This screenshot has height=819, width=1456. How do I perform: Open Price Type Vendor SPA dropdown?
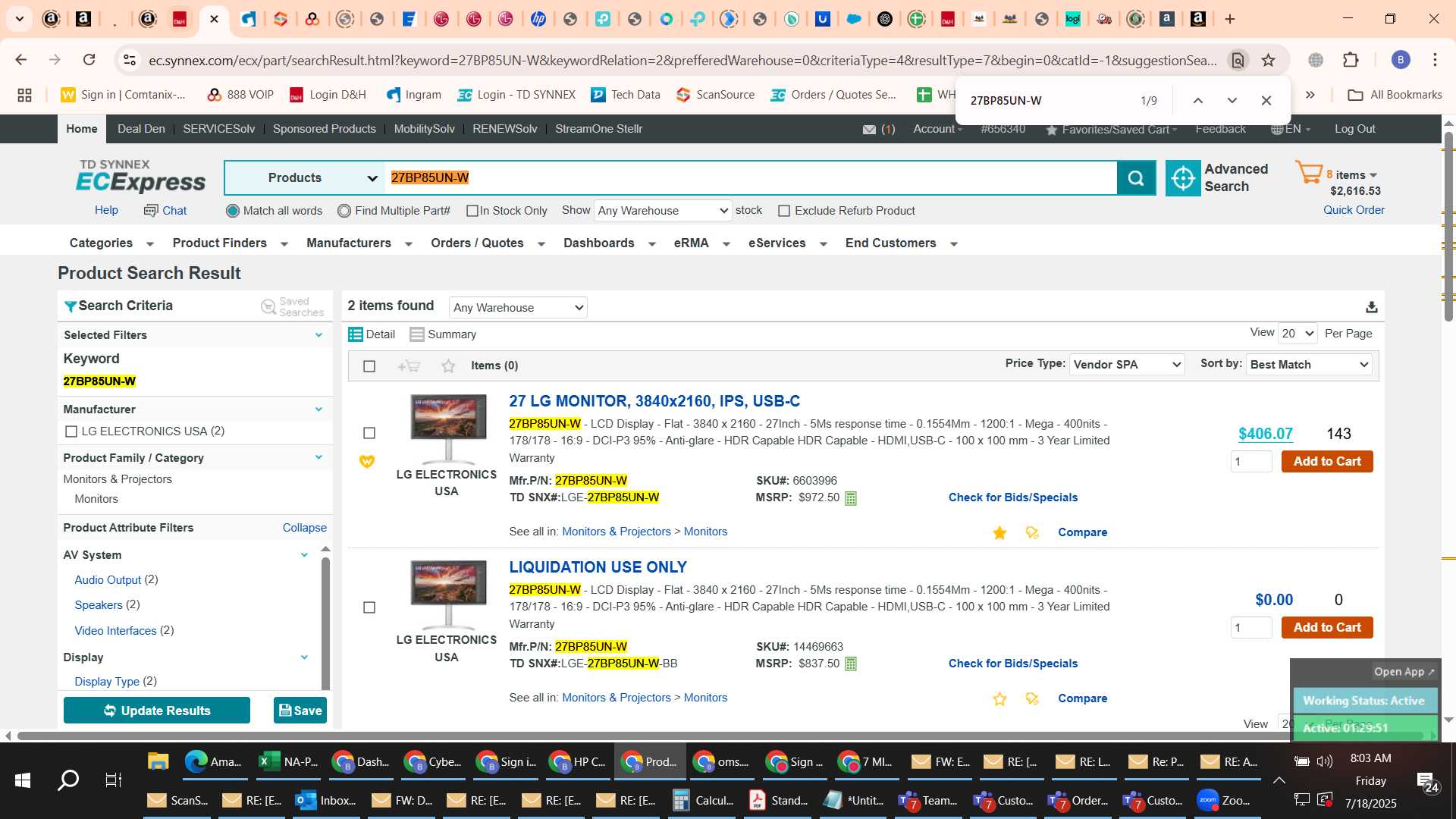click(x=1127, y=365)
